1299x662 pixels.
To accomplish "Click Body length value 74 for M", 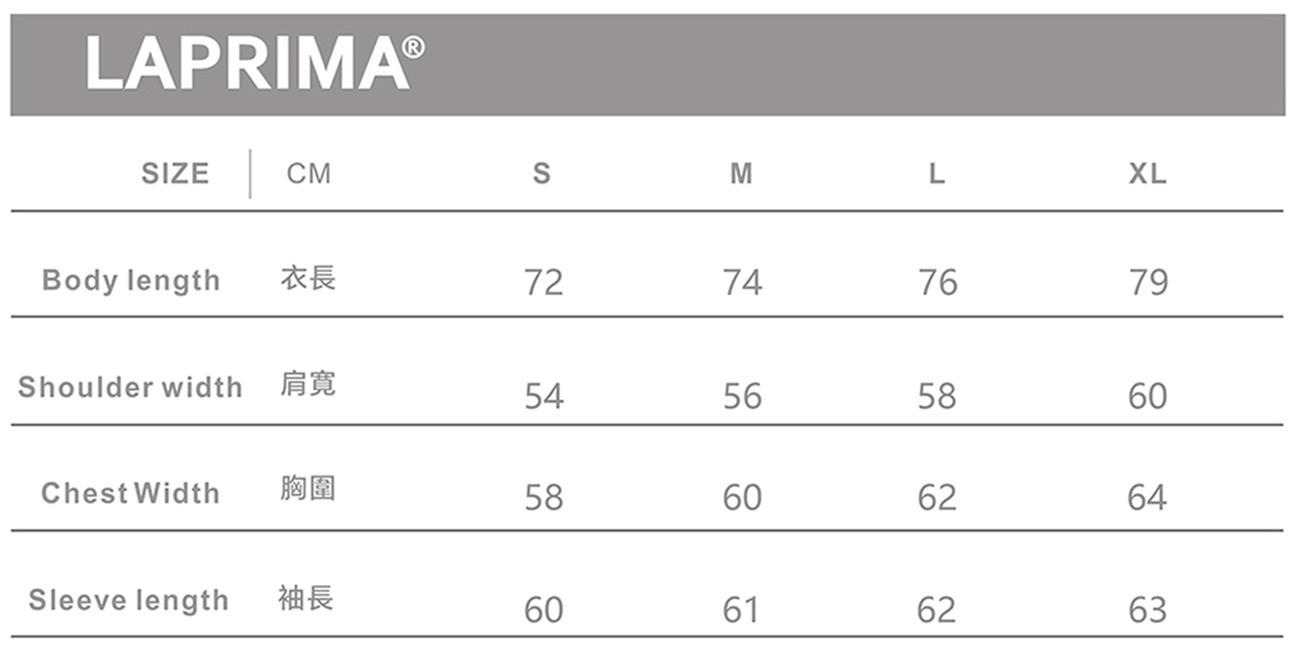I will point(742,283).
